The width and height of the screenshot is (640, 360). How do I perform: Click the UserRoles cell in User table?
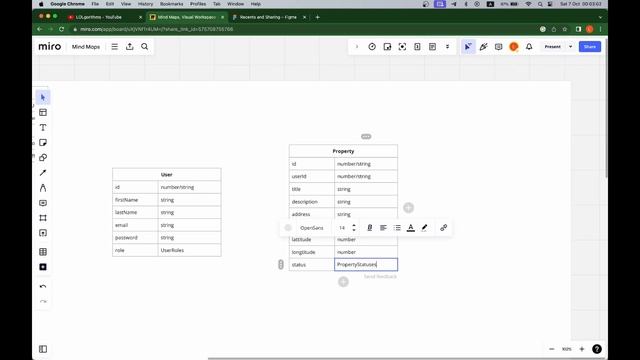pyautogui.click(x=189, y=250)
